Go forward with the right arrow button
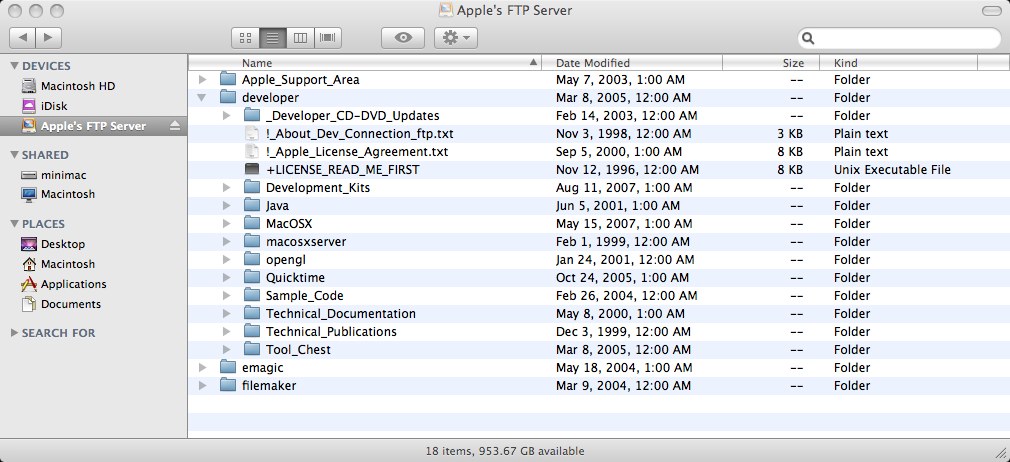The width and height of the screenshot is (1010, 462). (49, 38)
